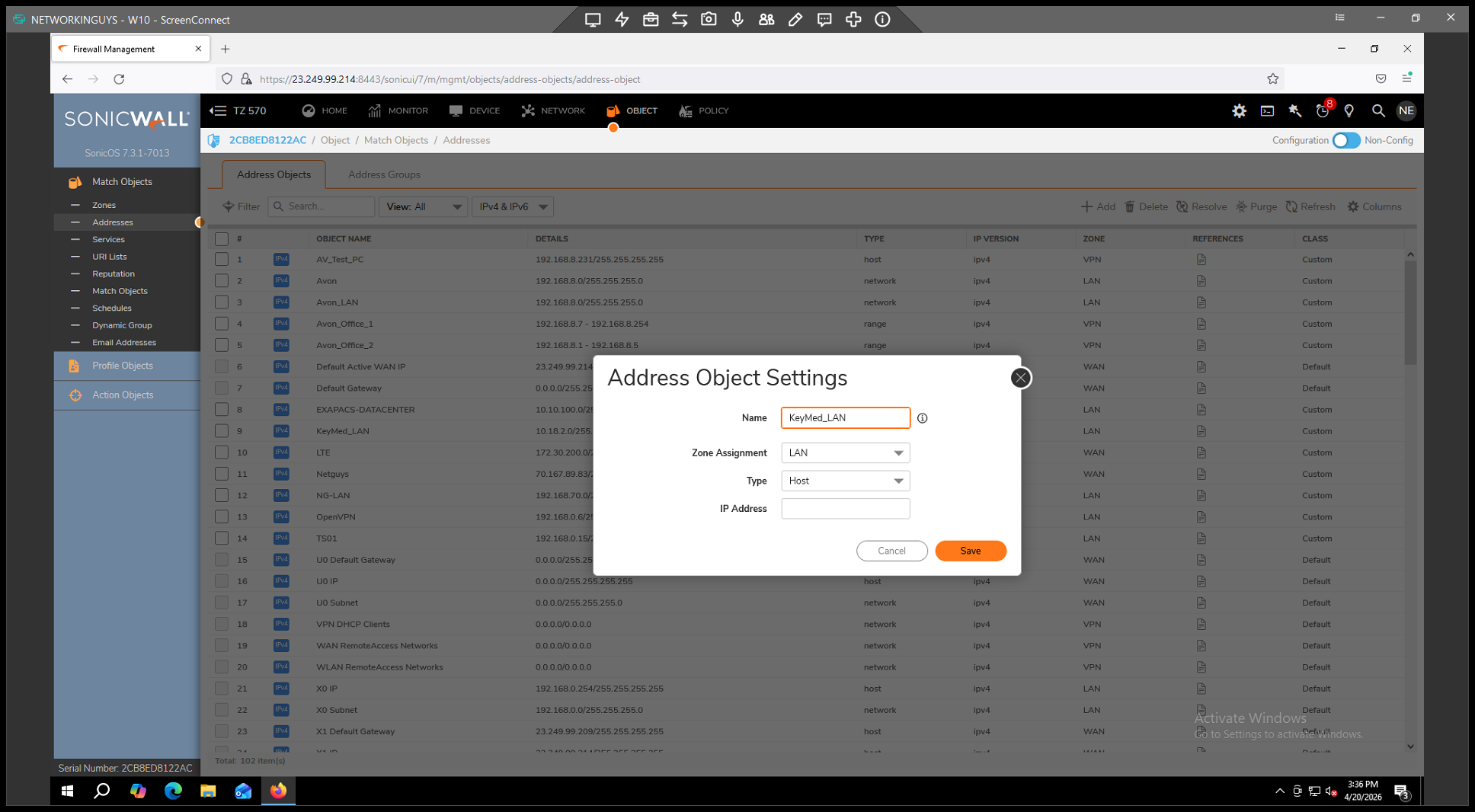The height and width of the screenshot is (812, 1475).
Task: Close the Address Object Settings dialog
Action: point(1020,378)
